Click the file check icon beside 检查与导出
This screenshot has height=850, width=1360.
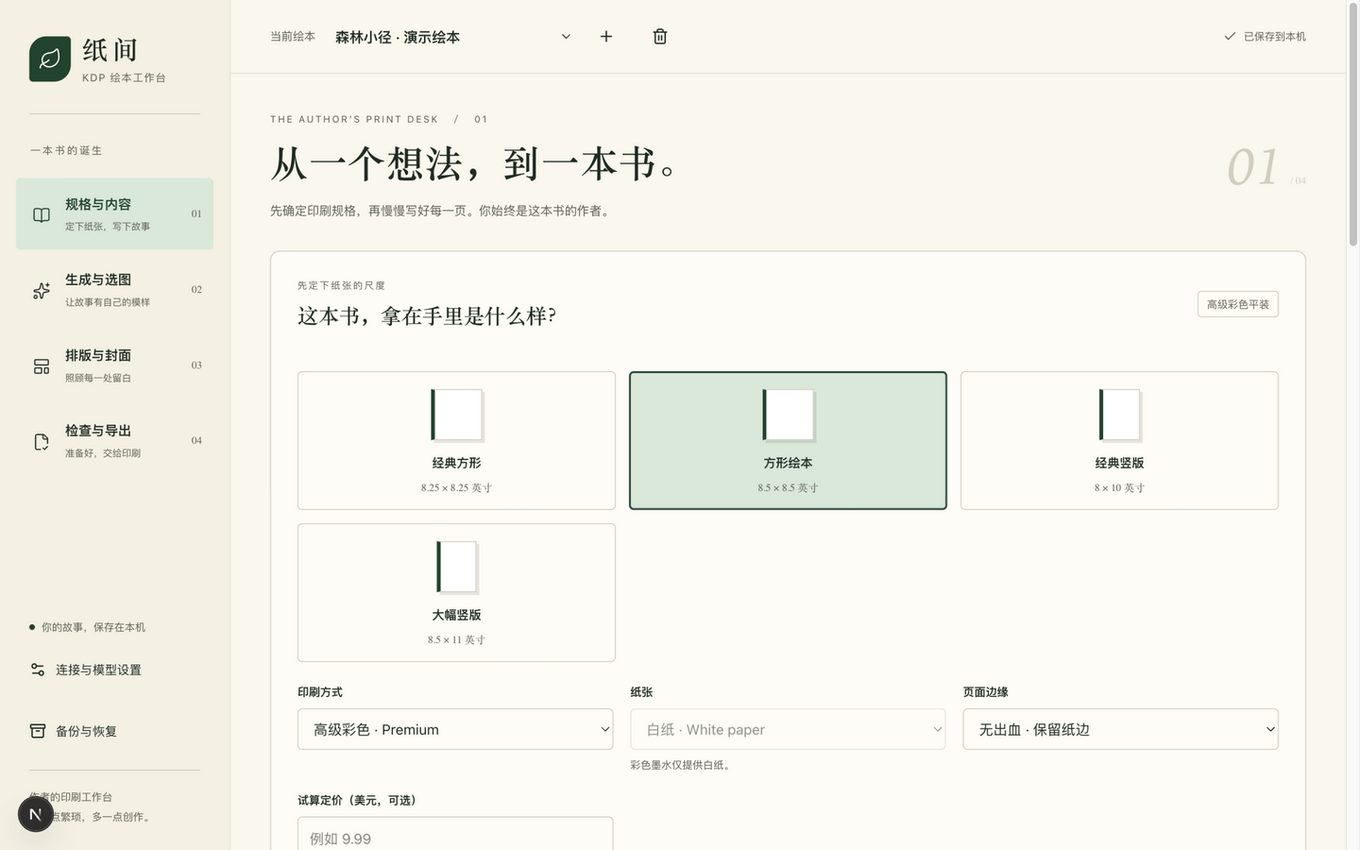[x=41, y=441]
